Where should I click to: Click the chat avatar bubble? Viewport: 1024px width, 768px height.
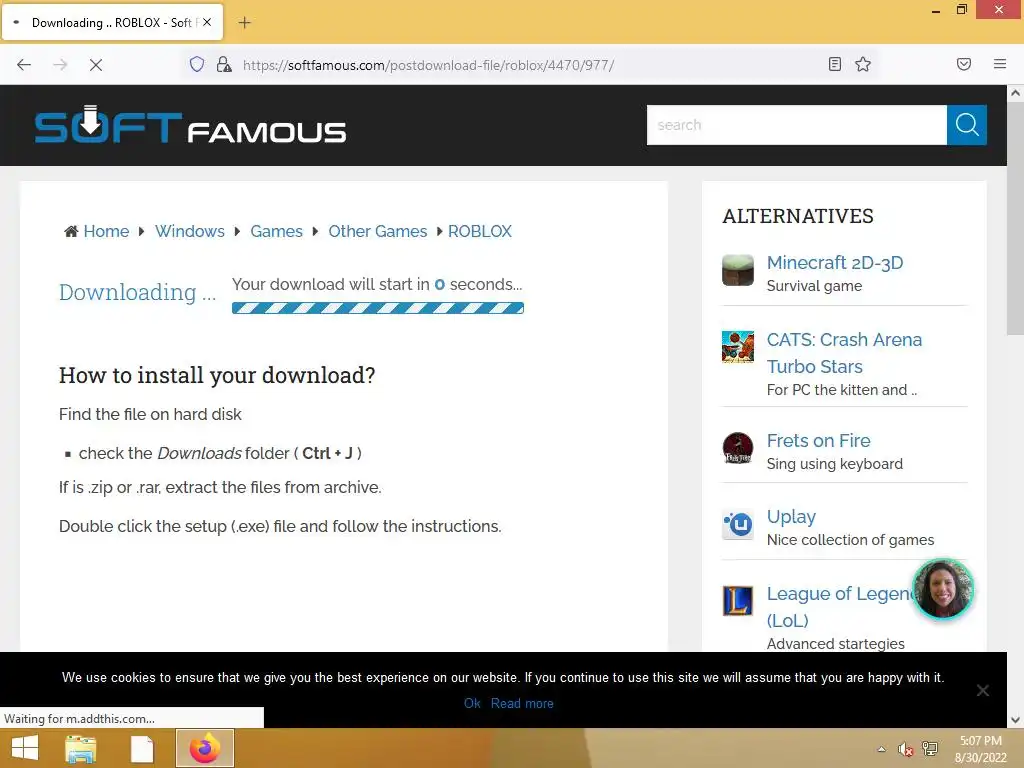tap(942, 589)
